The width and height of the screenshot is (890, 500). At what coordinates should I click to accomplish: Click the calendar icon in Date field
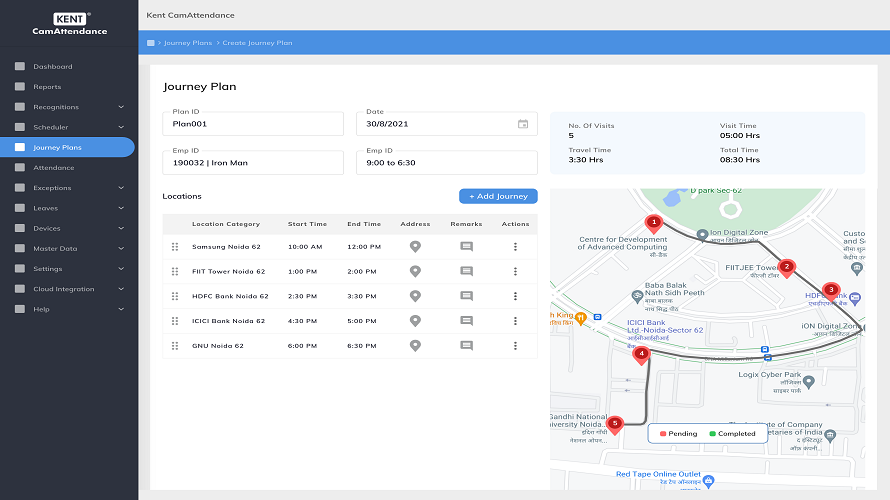(x=522, y=124)
